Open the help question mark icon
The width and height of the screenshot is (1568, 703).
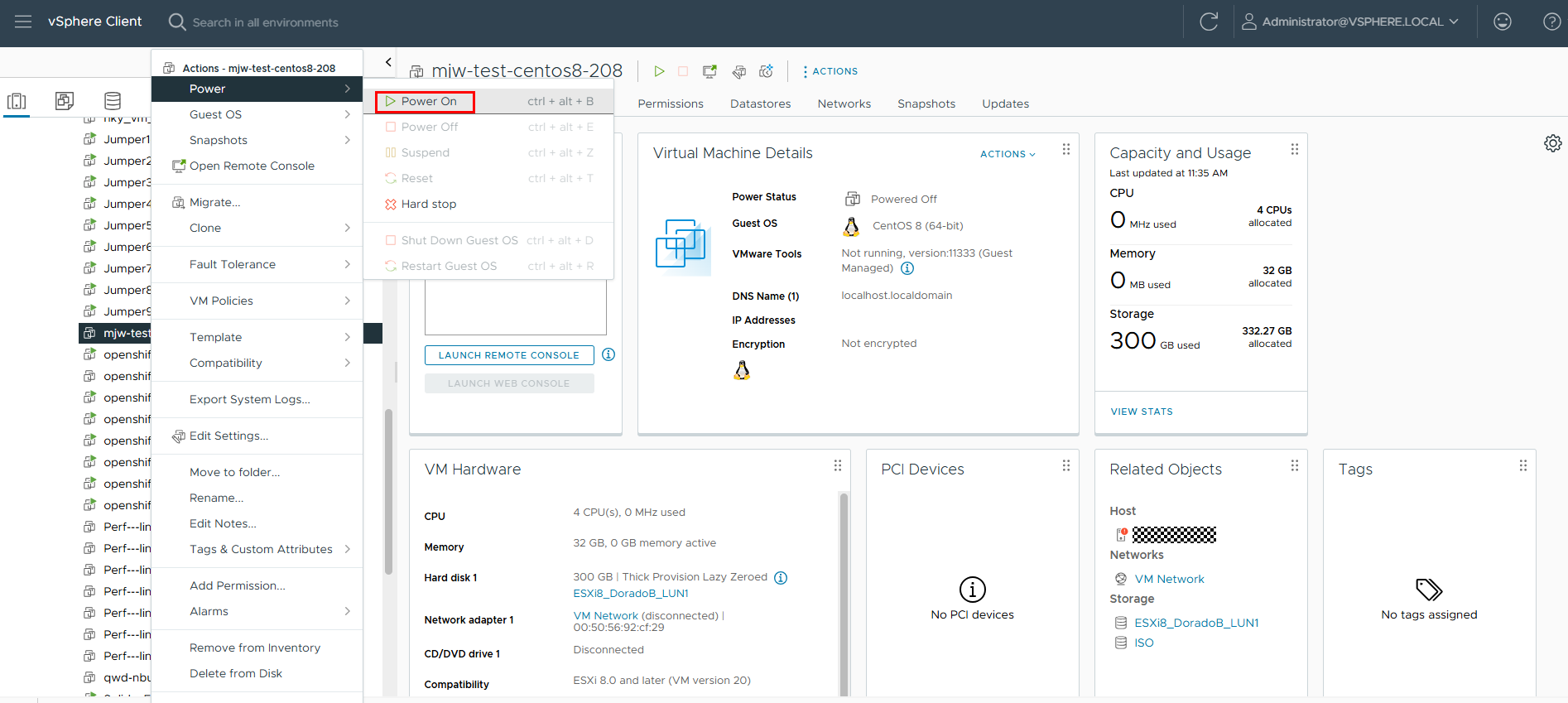tap(1552, 22)
